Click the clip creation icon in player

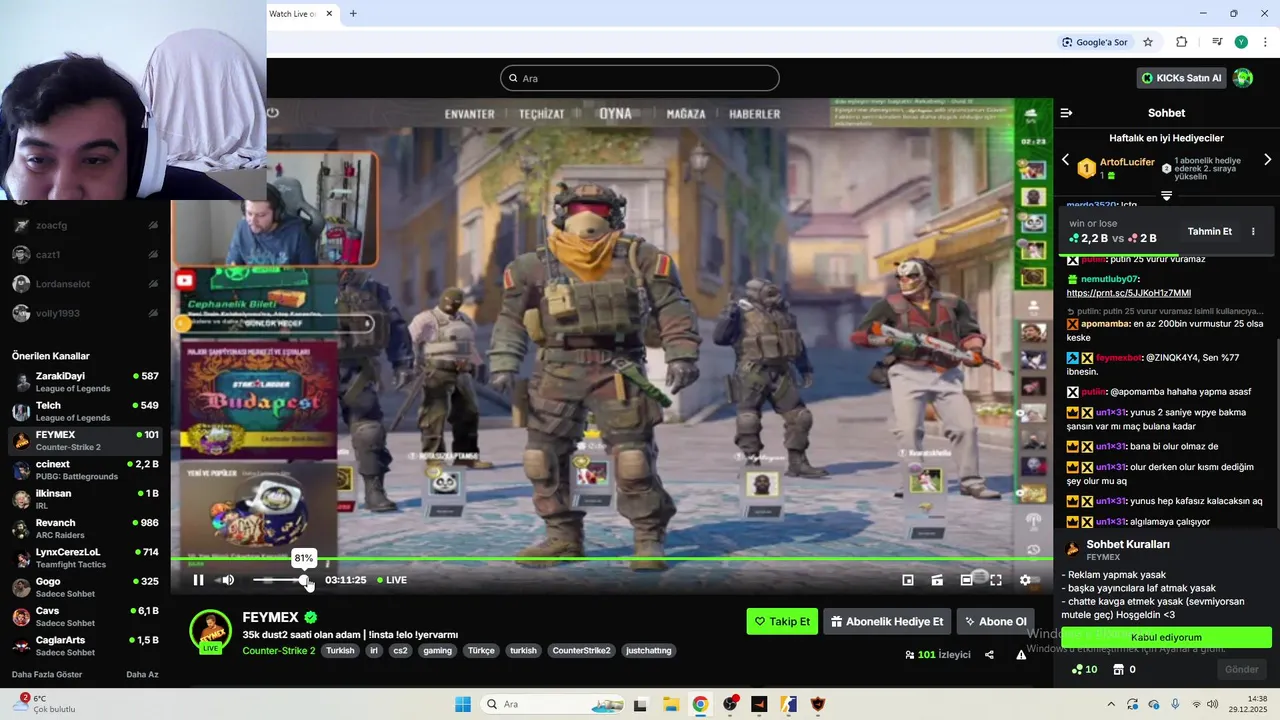coord(937,580)
